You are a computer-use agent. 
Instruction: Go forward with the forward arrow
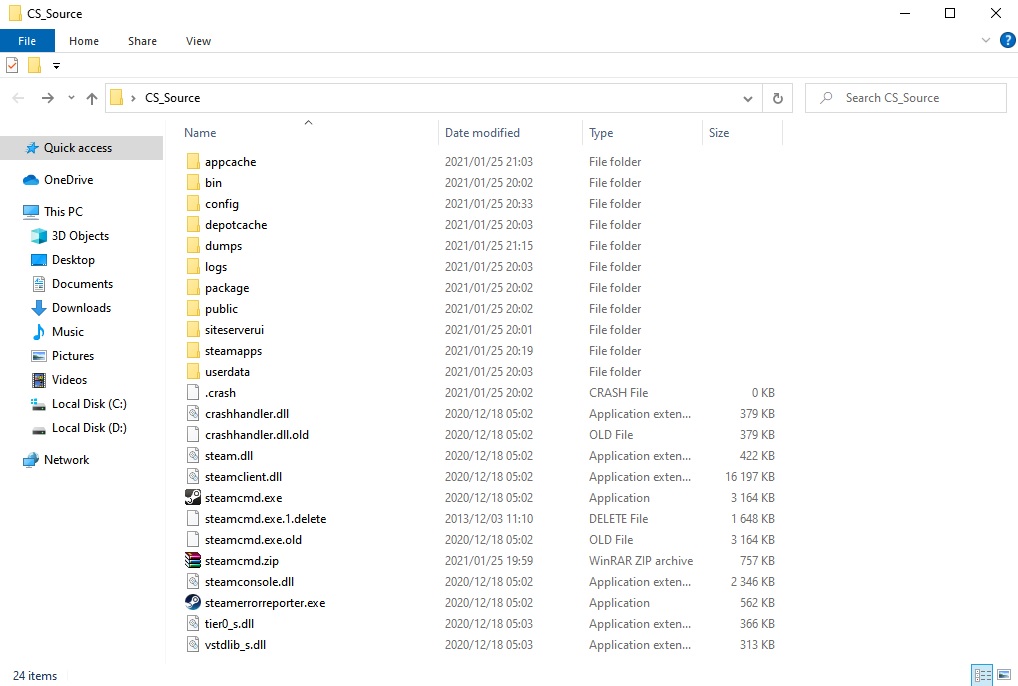tap(47, 98)
